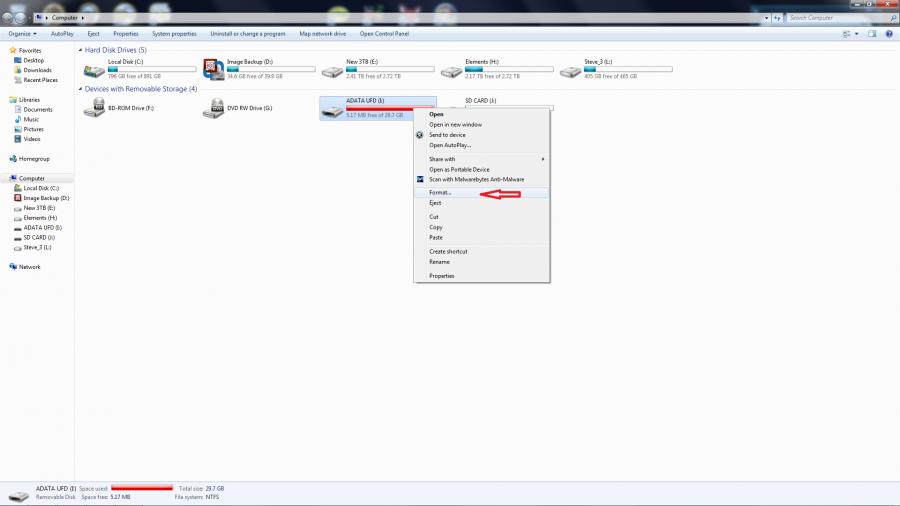Click the Recent Places icon in sidebar
Viewport: 900px width, 506px height.
pyautogui.click(x=18, y=80)
